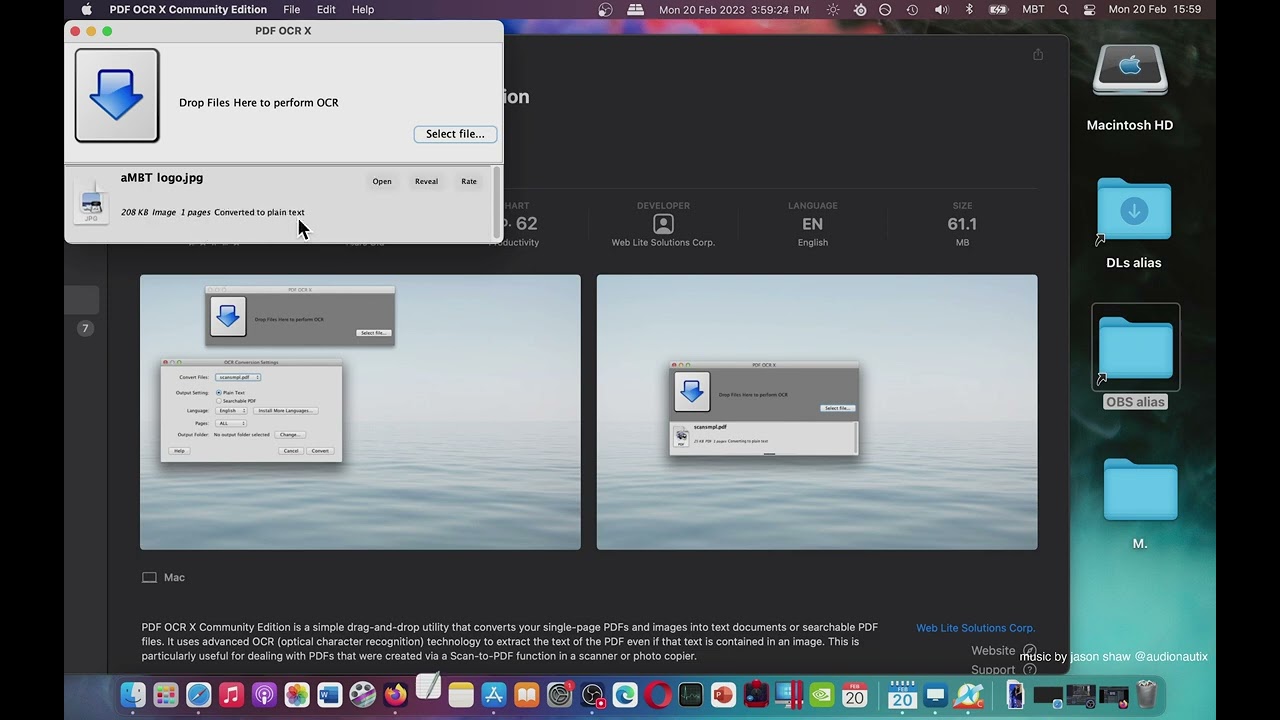Click 'Converted to plain text' status text
The width and height of the screenshot is (1280, 720).
tap(259, 212)
